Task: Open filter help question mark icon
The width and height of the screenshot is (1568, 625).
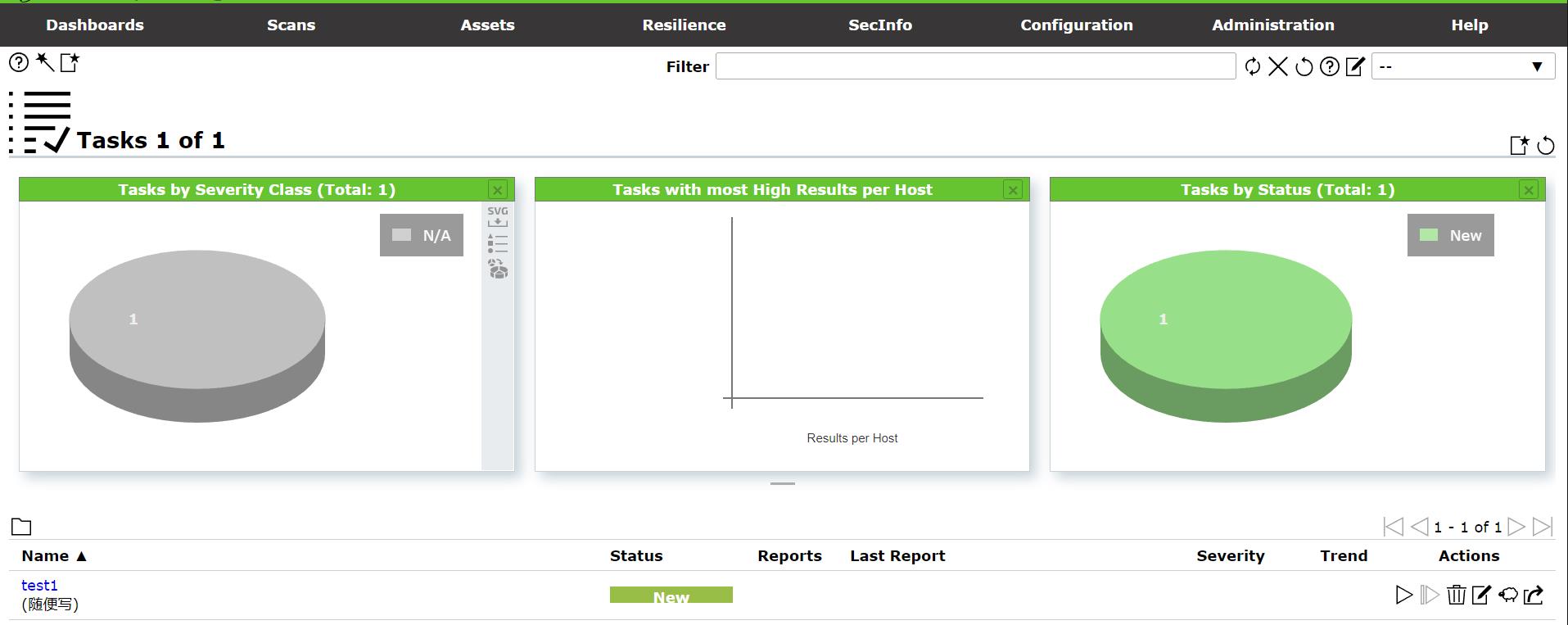Action: [1330, 66]
